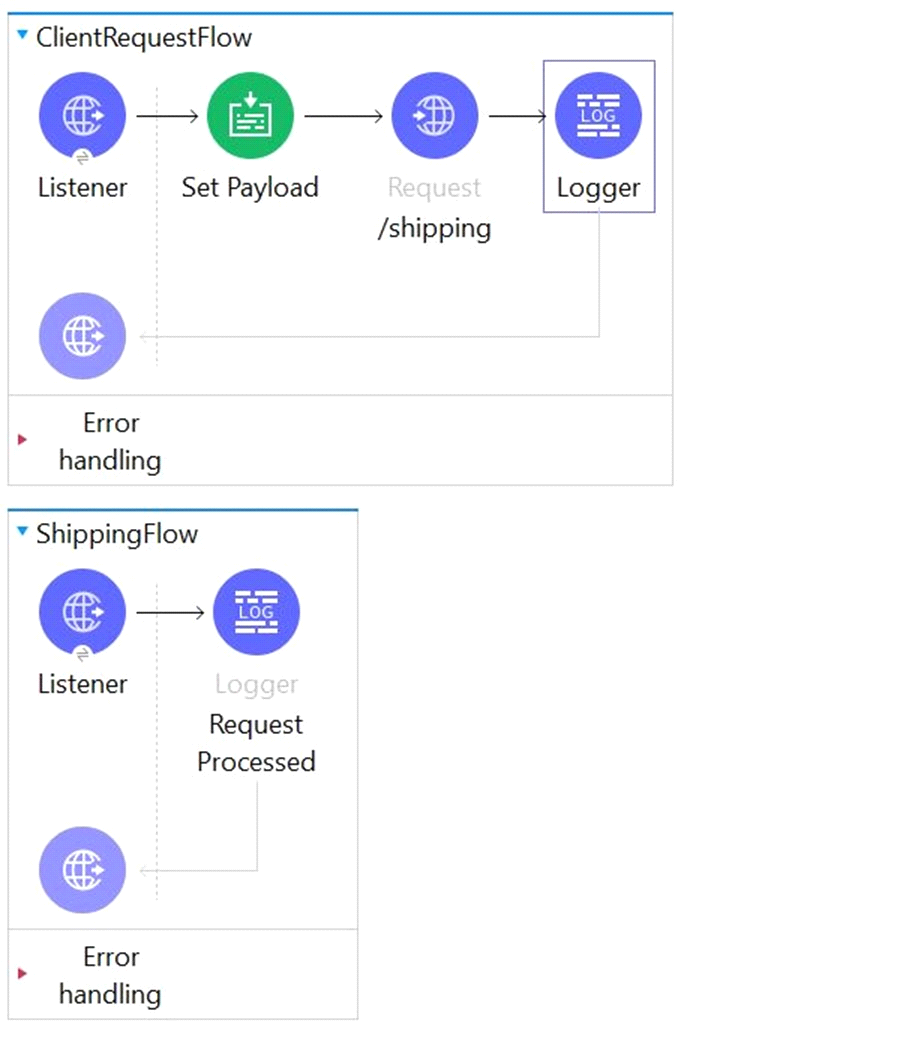Click Error handling label in ShippingFlow
The width and height of the screenshot is (915, 1041).
(x=110, y=975)
